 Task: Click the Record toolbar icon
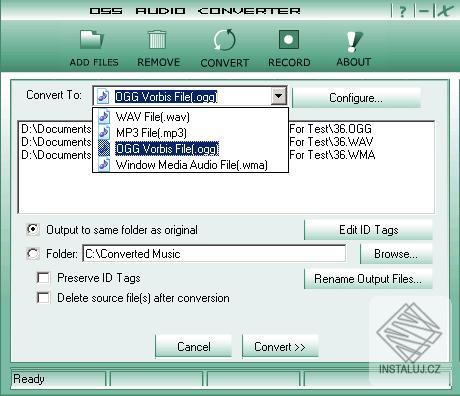pyautogui.click(x=289, y=40)
